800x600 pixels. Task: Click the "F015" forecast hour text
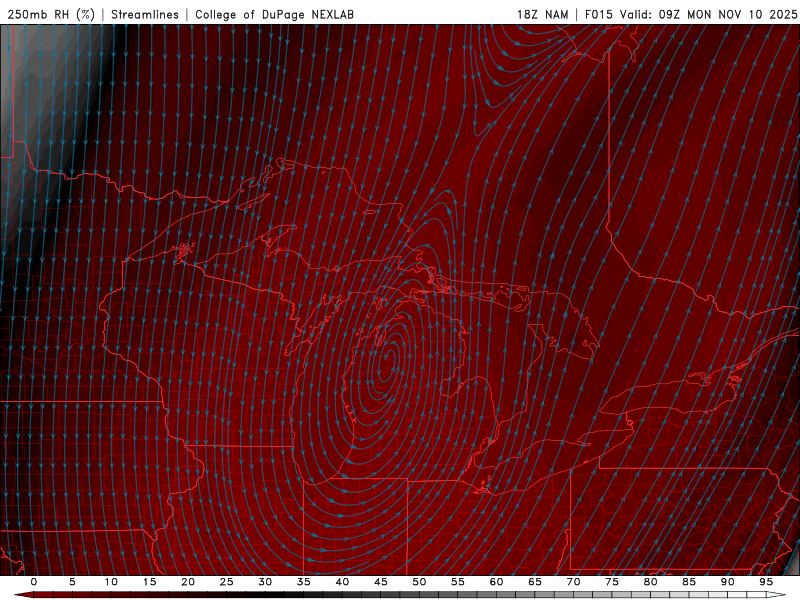click(x=598, y=14)
